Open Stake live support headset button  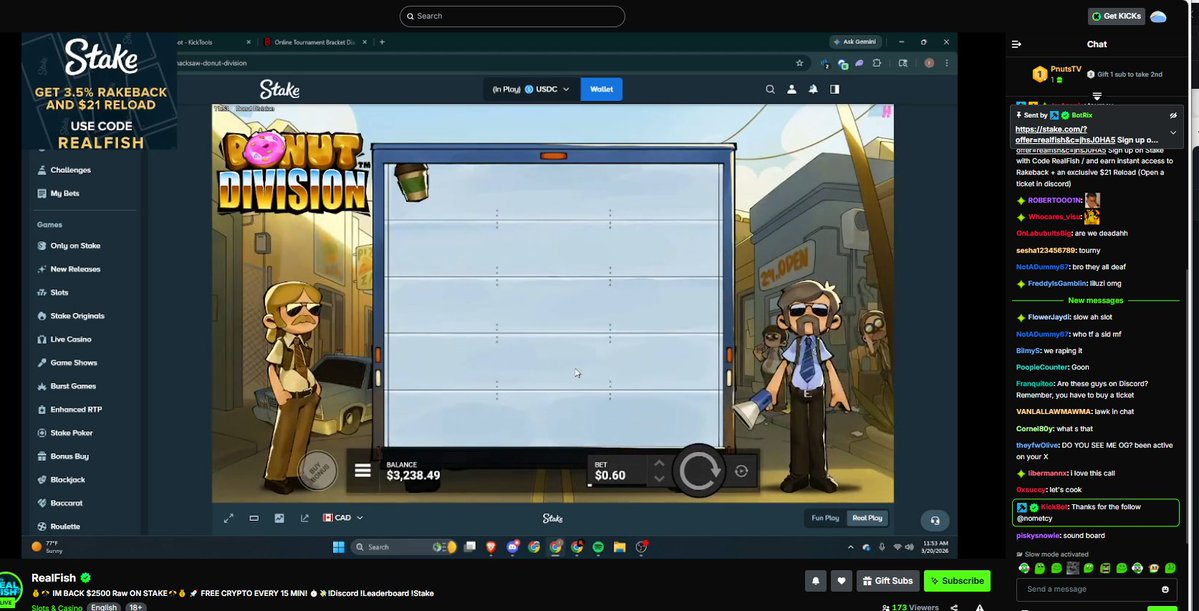click(934, 520)
